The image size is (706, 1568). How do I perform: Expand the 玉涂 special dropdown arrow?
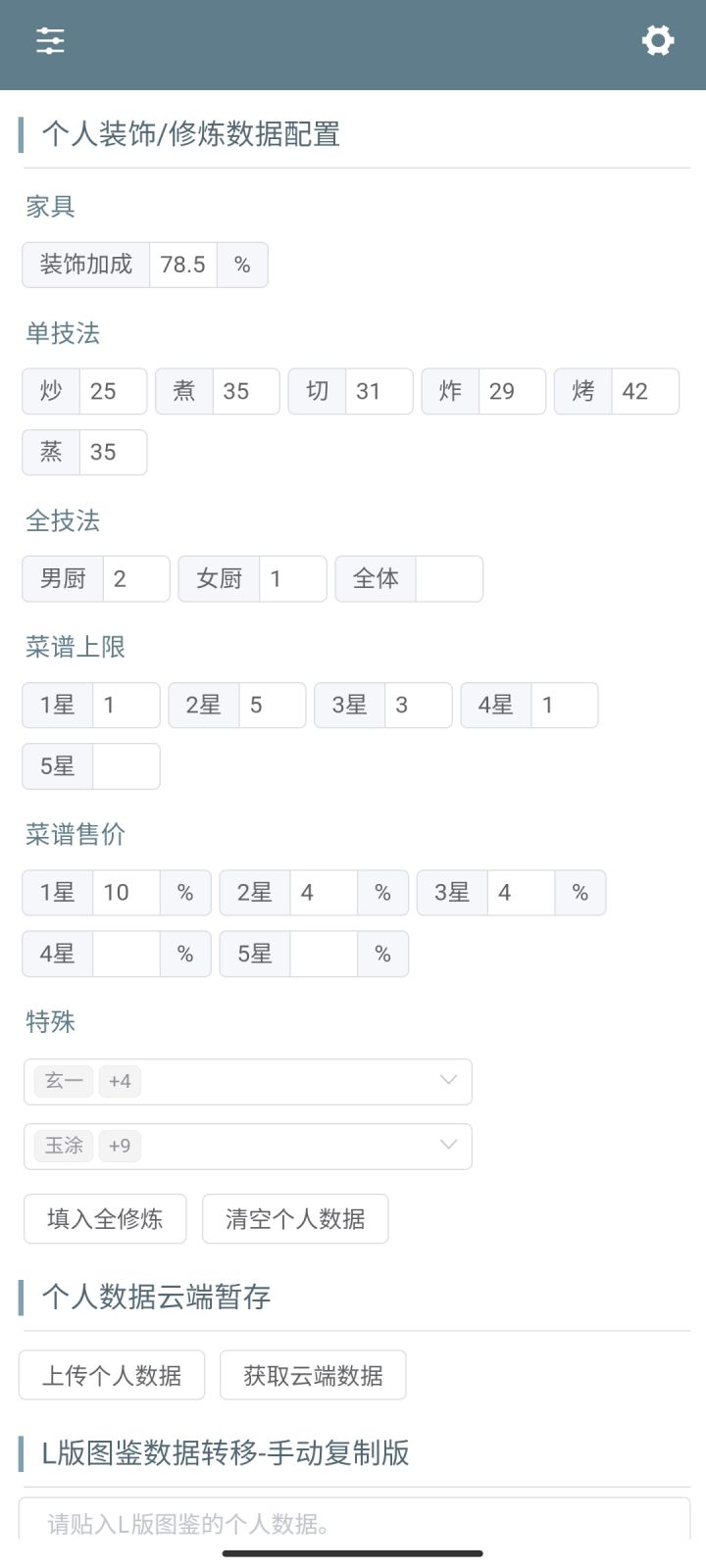[448, 1145]
